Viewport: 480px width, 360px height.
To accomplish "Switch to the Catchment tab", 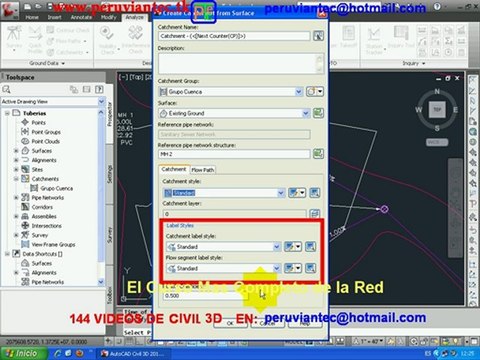I will (174, 169).
